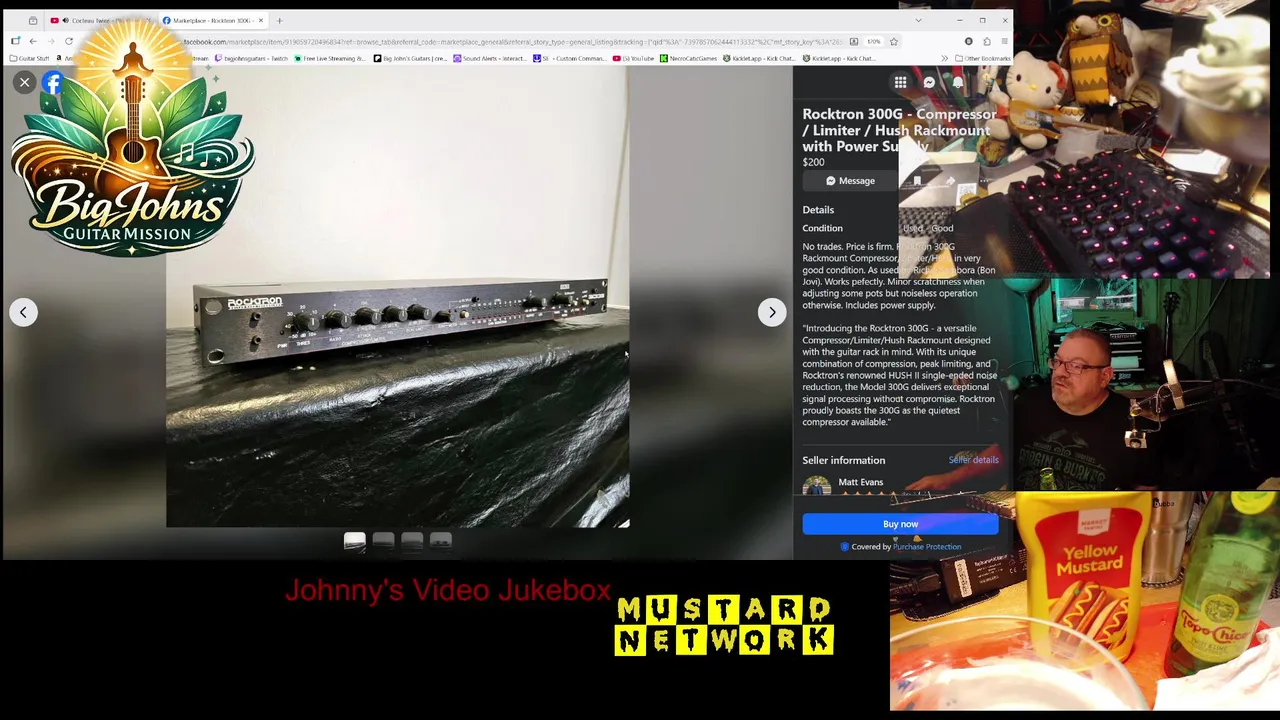Open the Custom Commands bookmark

coord(570,59)
